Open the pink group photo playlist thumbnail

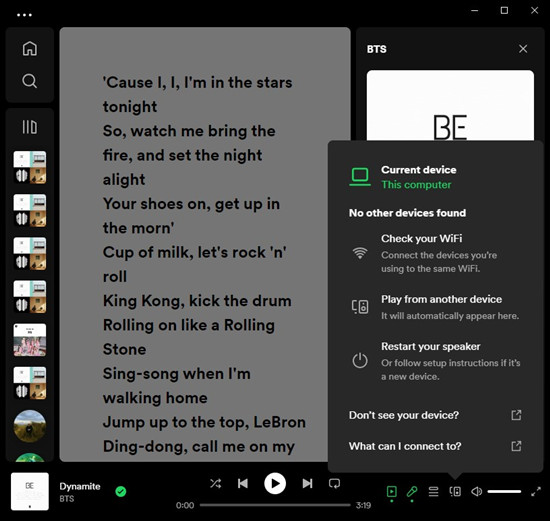(x=30, y=340)
